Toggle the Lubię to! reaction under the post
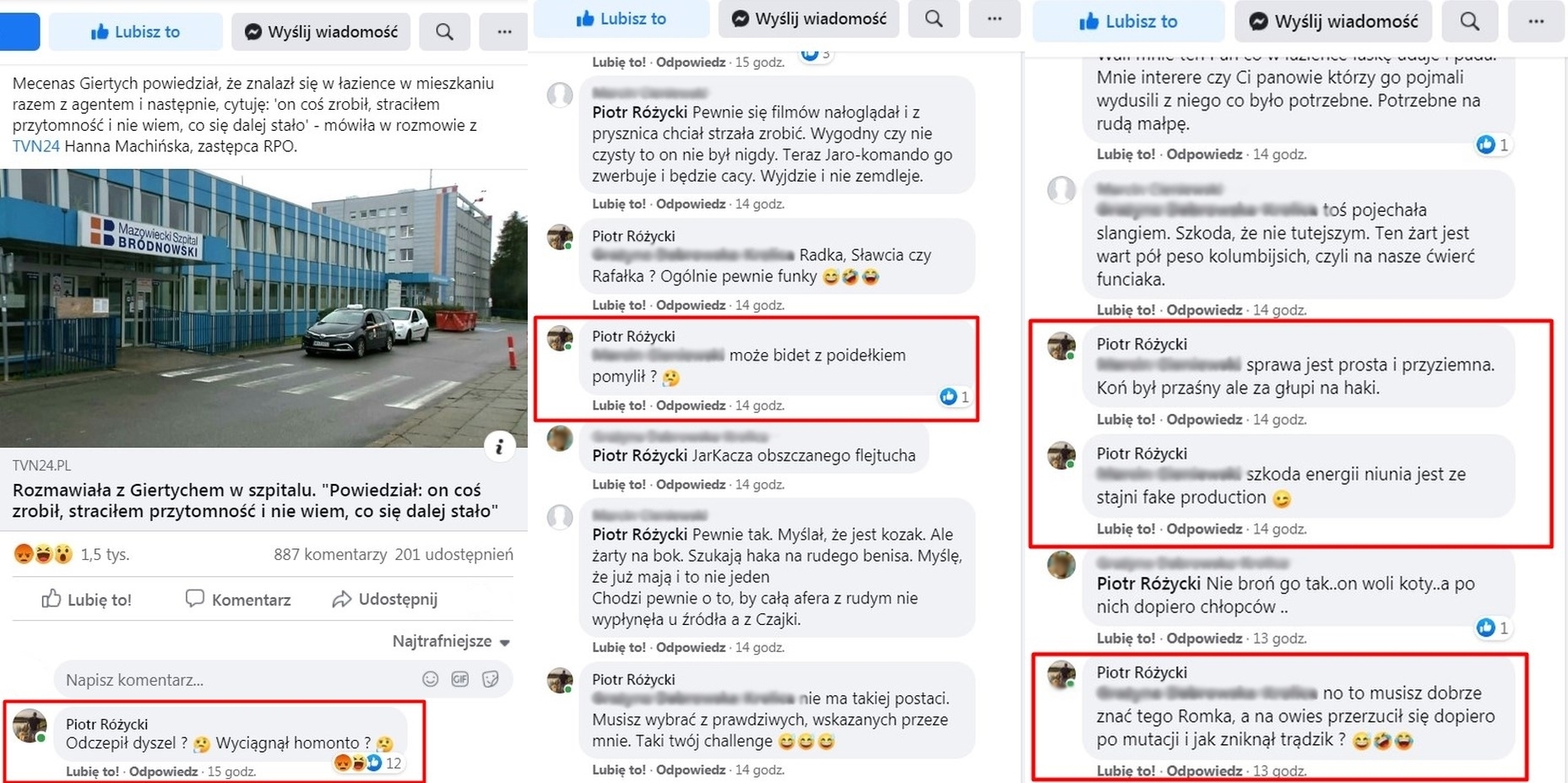This screenshot has height=783, width=1568. (87, 600)
